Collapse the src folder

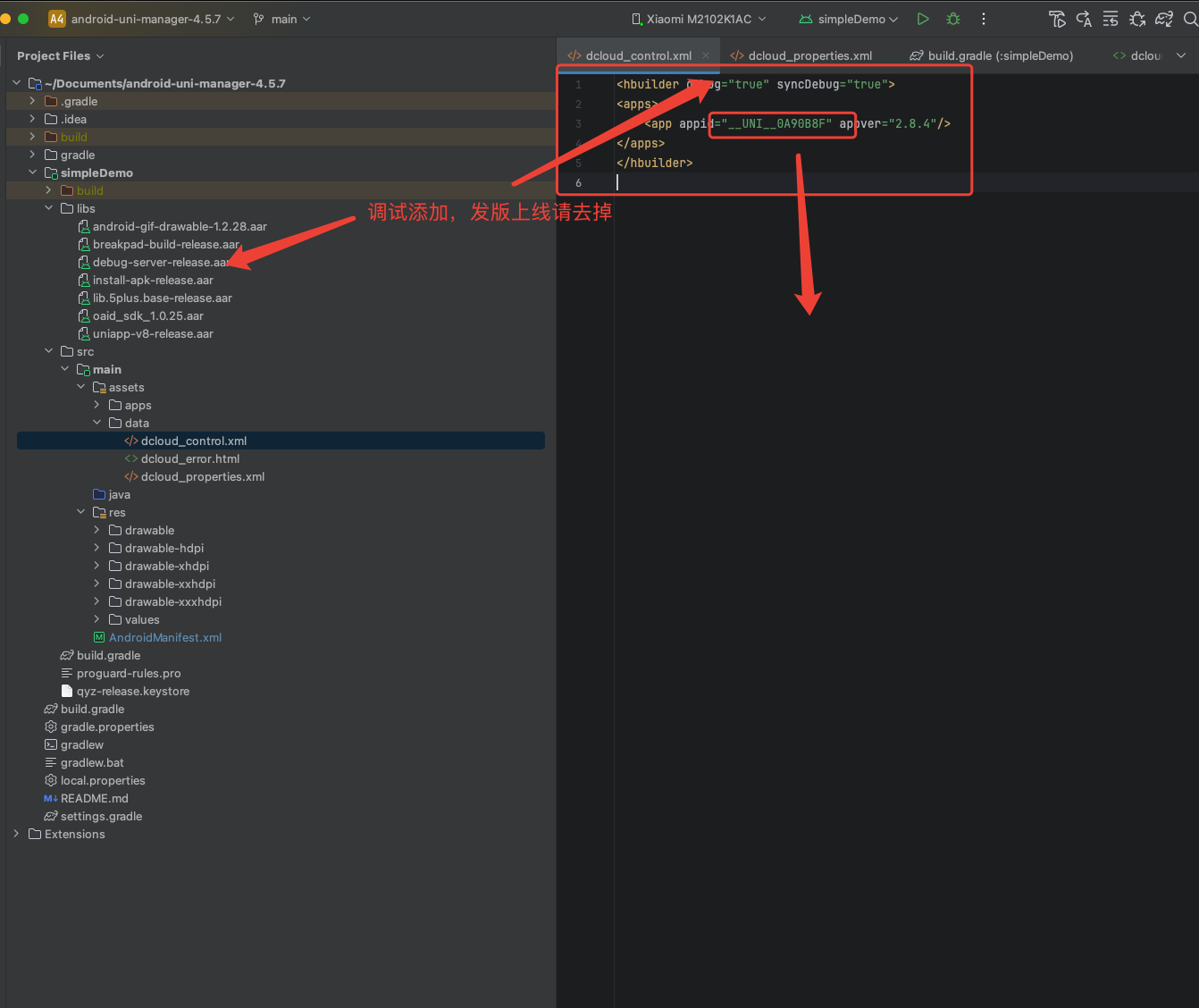[x=48, y=351]
